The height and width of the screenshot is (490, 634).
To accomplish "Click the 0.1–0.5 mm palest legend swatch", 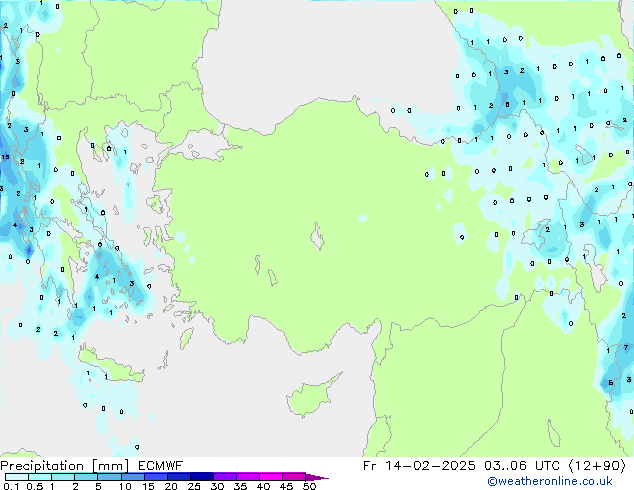I will [x=17, y=477].
